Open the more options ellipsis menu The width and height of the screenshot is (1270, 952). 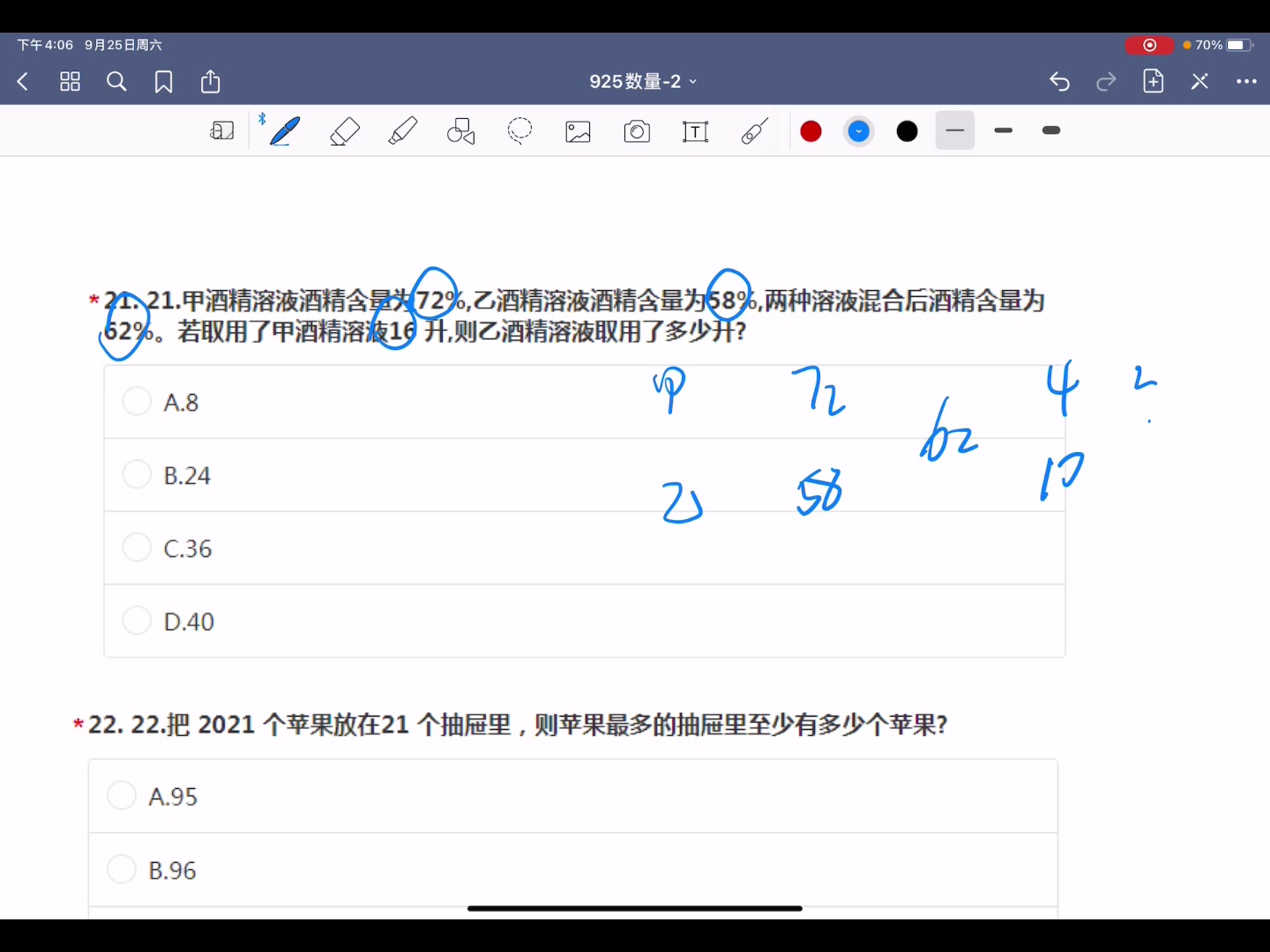point(1246,82)
